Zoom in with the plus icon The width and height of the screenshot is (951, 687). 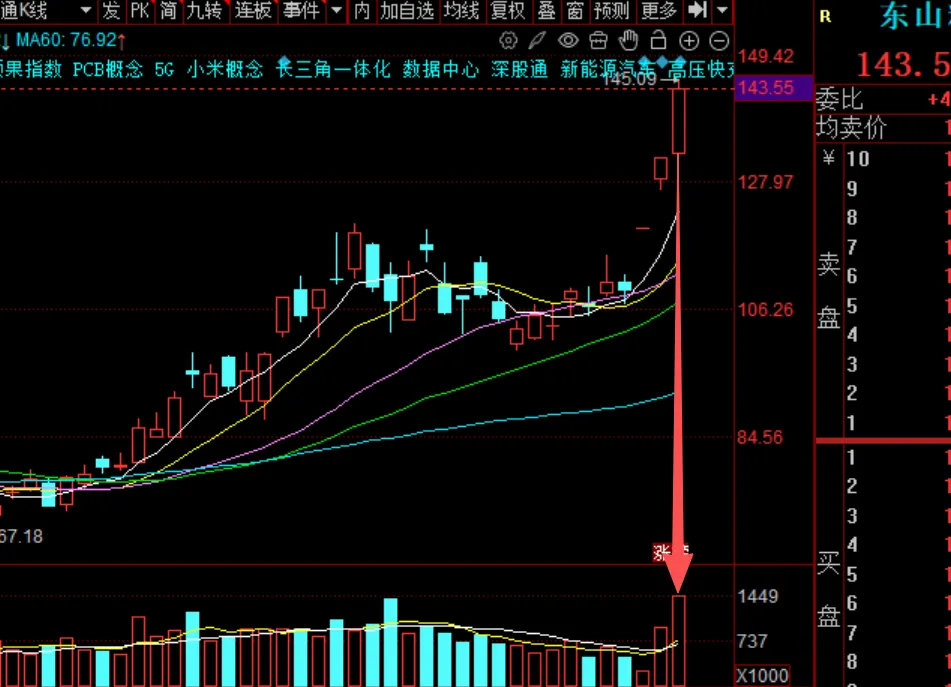point(689,41)
